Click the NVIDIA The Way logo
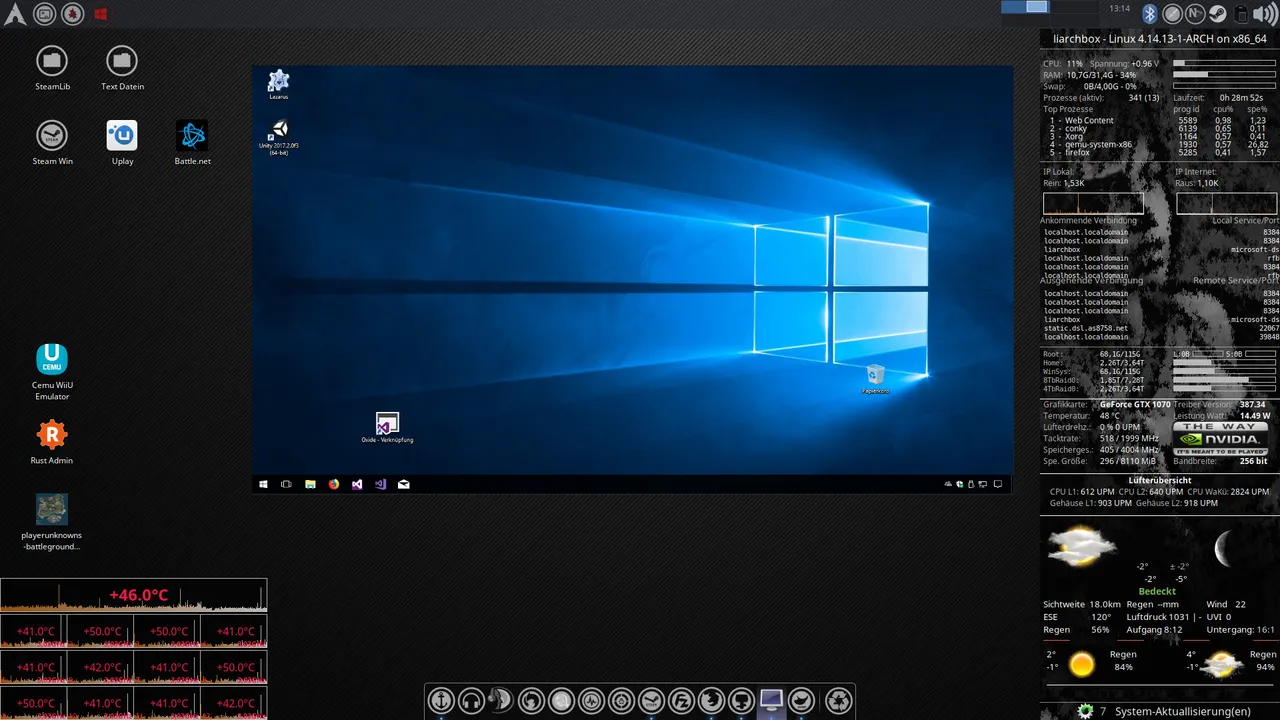 (x=1221, y=438)
